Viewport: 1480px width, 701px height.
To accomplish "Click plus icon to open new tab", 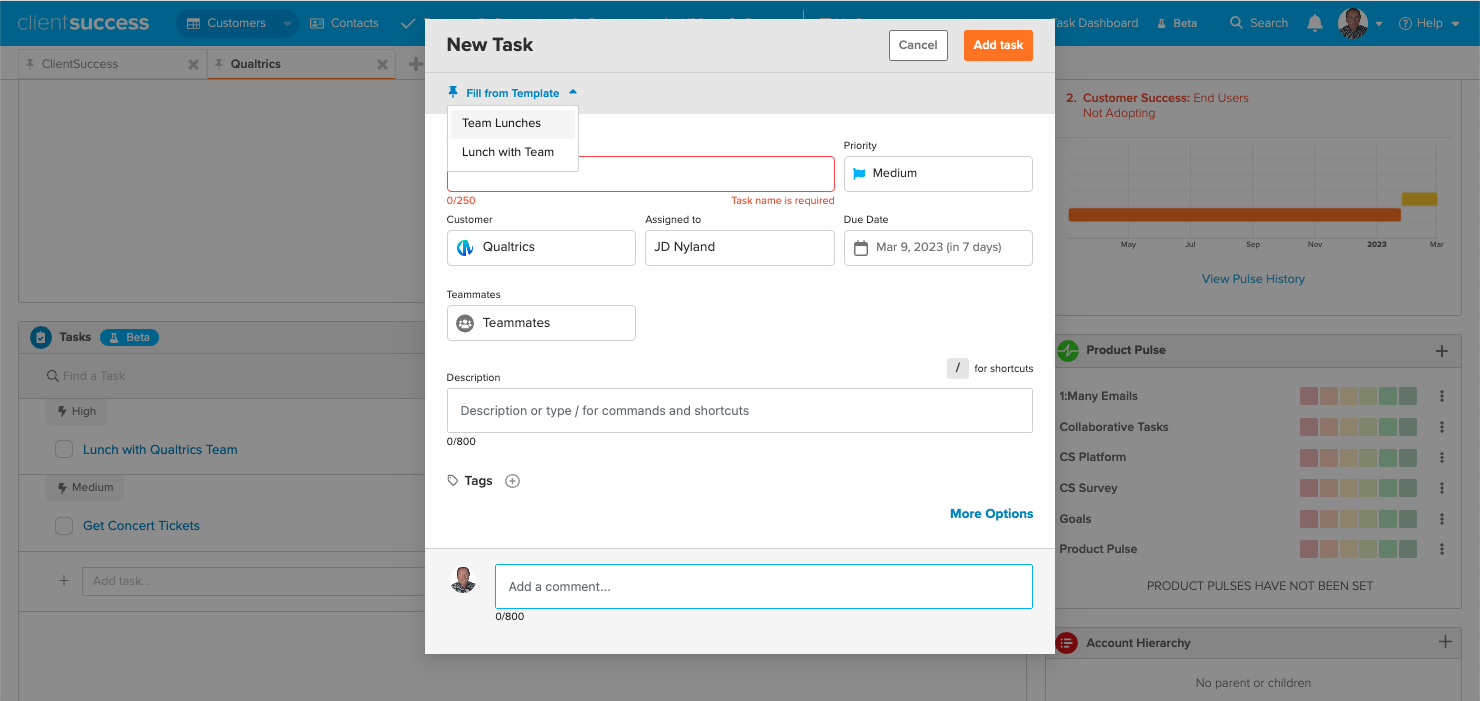I will point(416,64).
